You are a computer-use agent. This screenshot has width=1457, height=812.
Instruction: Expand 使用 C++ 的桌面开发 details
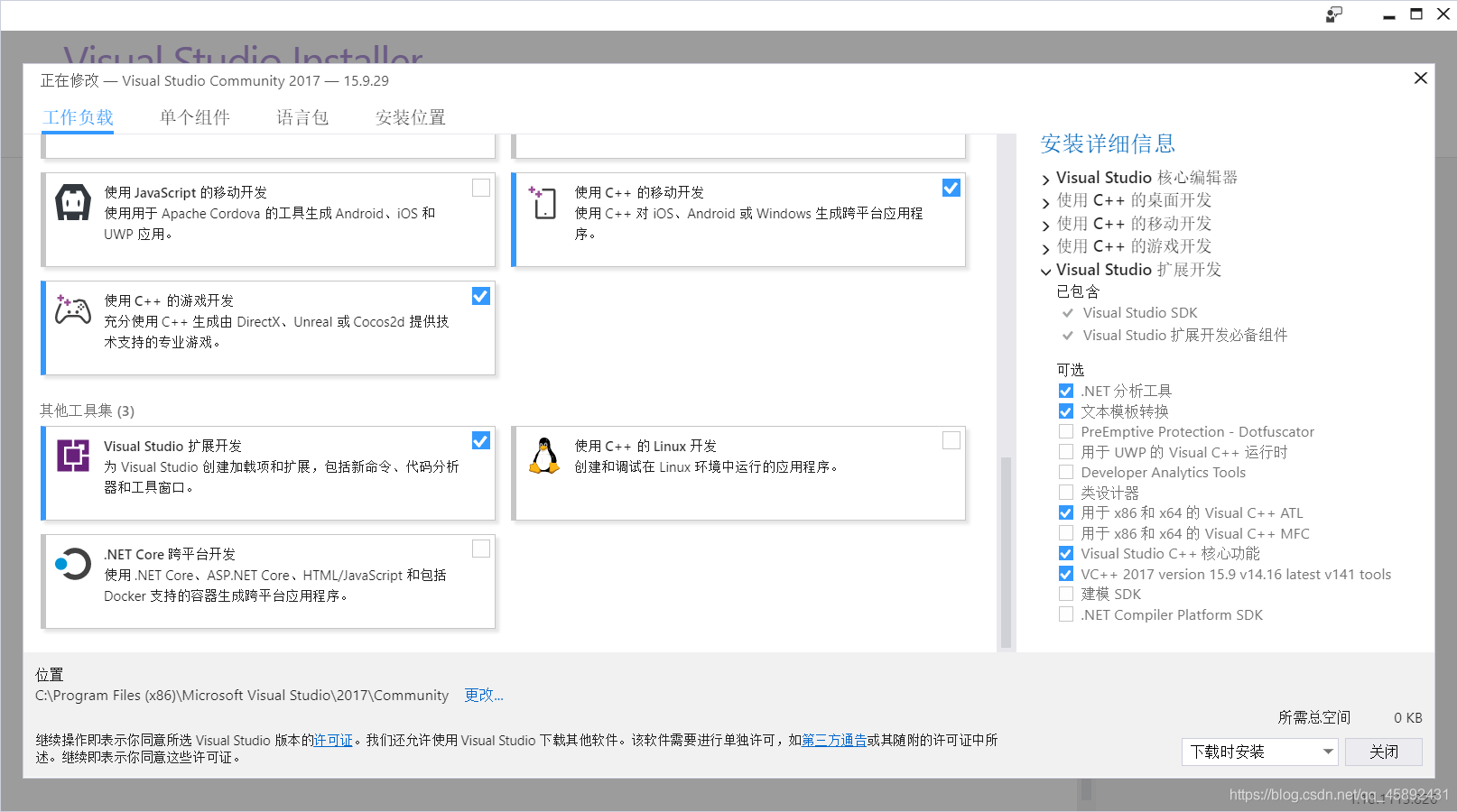1046,202
